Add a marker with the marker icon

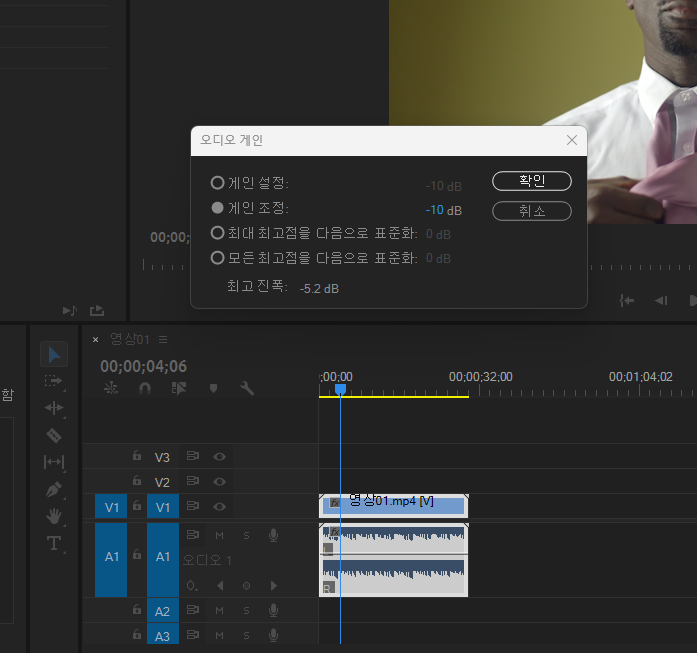(x=213, y=389)
